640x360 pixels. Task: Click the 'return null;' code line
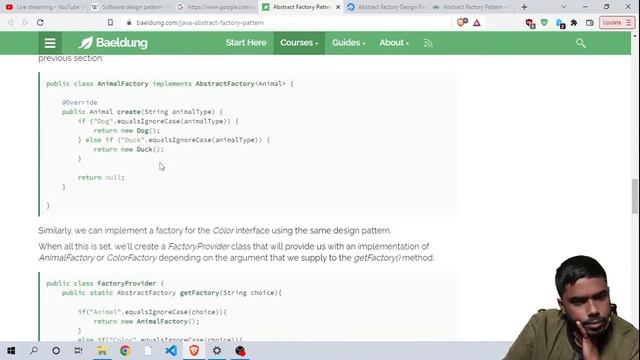(x=101, y=178)
